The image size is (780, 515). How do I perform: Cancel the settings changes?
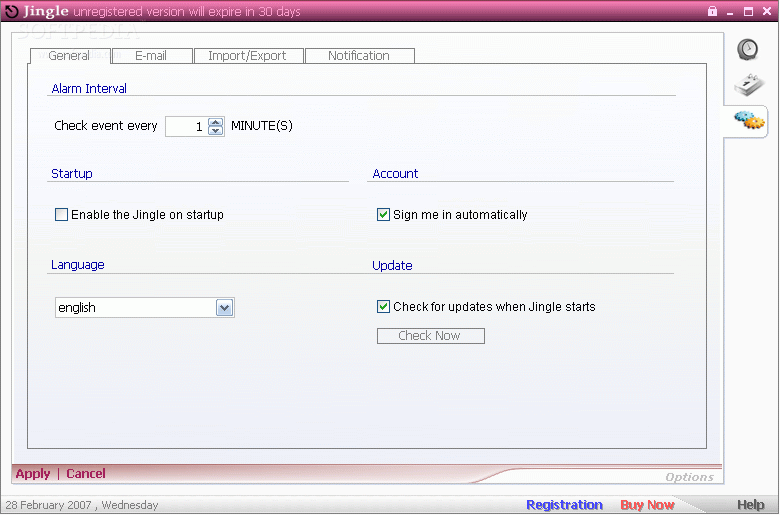pos(86,474)
